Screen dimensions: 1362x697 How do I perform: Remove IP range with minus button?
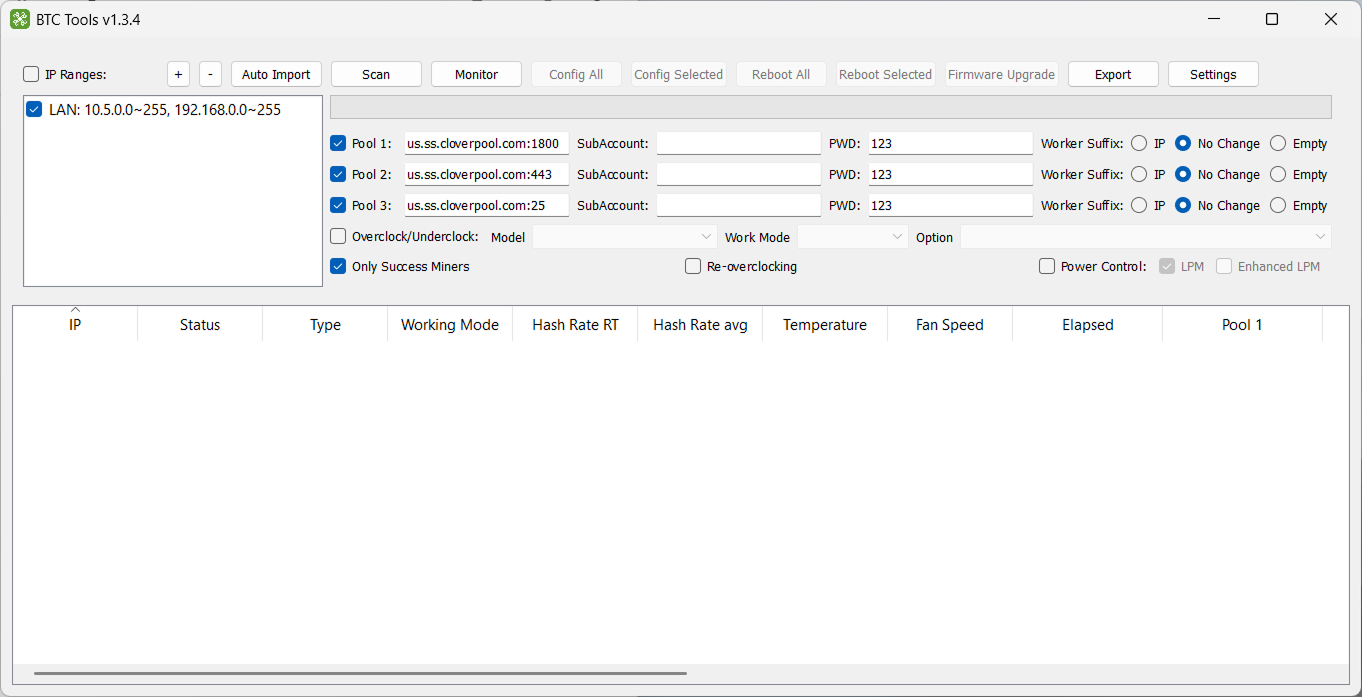(x=210, y=74)
